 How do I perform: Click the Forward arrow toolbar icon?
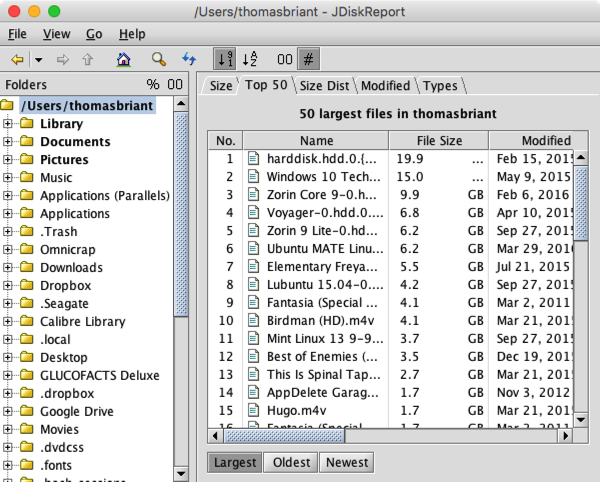[62, 60]
